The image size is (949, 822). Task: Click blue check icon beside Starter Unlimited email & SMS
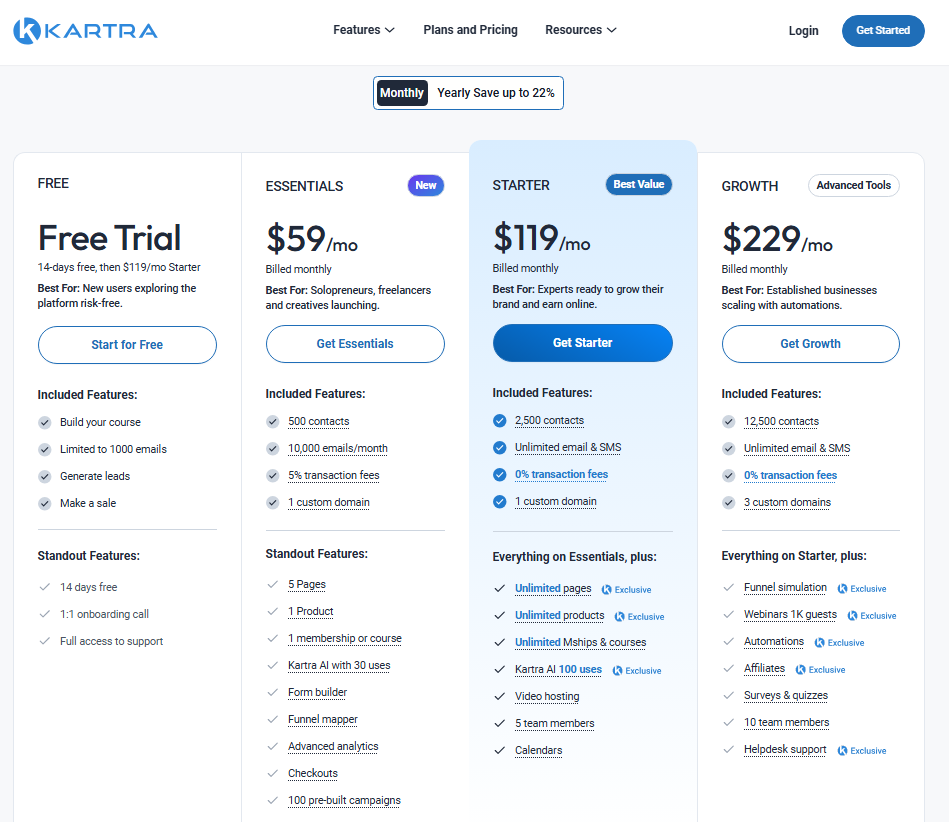(499, 447)
